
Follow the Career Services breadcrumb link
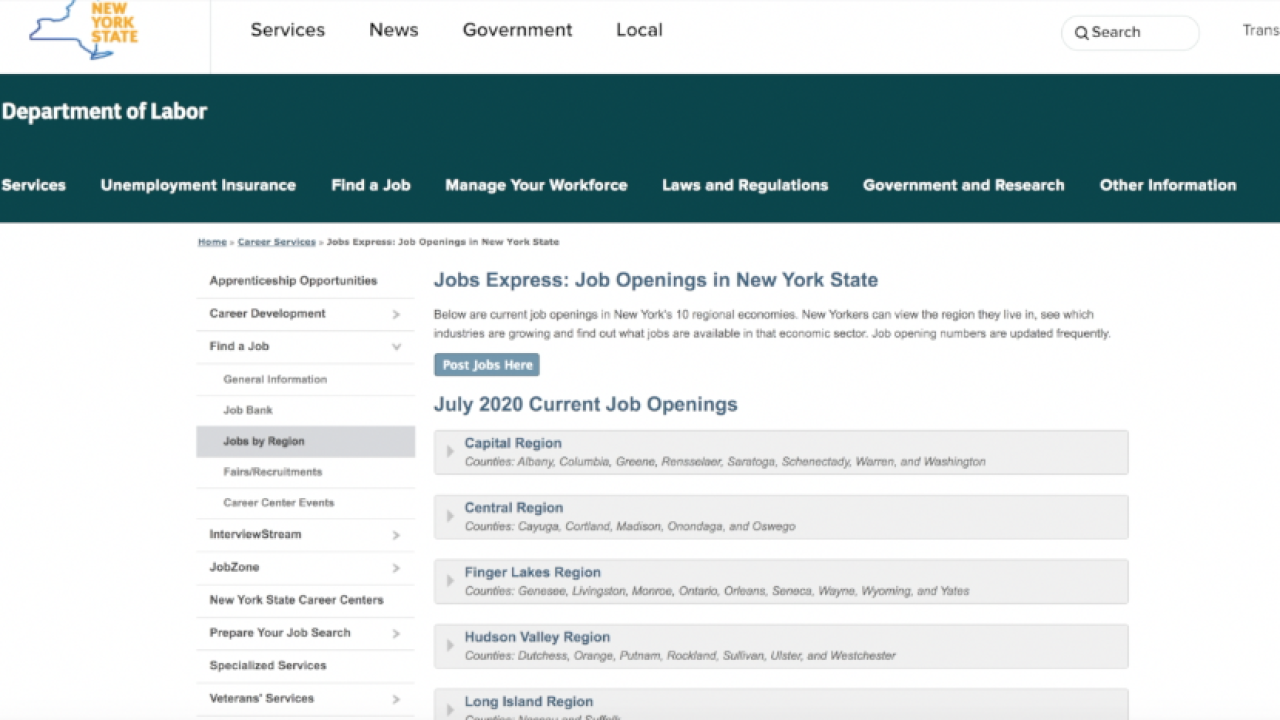point(276,242)
